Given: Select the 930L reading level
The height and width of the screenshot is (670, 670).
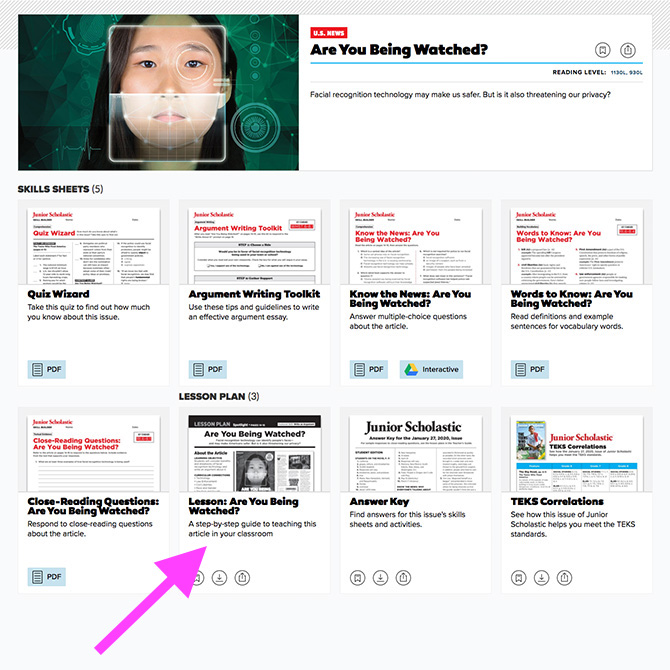Looking at the screenshot, I should pos(636,73).
